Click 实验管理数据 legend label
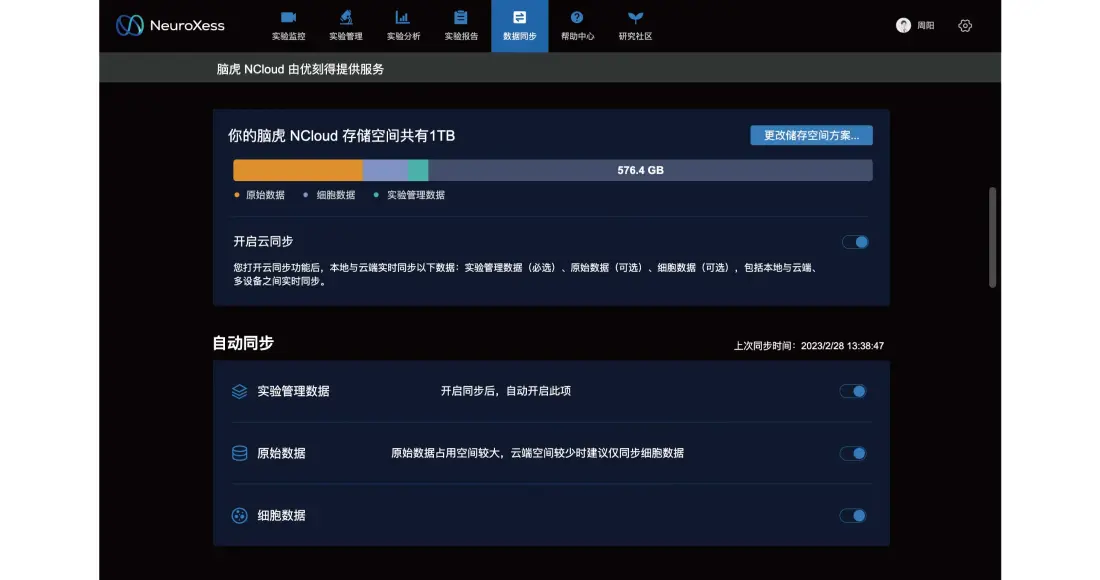 tap(415, 195)
